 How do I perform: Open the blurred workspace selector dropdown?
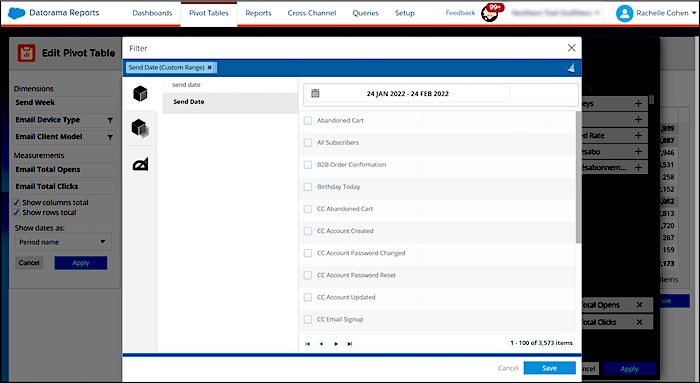tap(555, 13)
